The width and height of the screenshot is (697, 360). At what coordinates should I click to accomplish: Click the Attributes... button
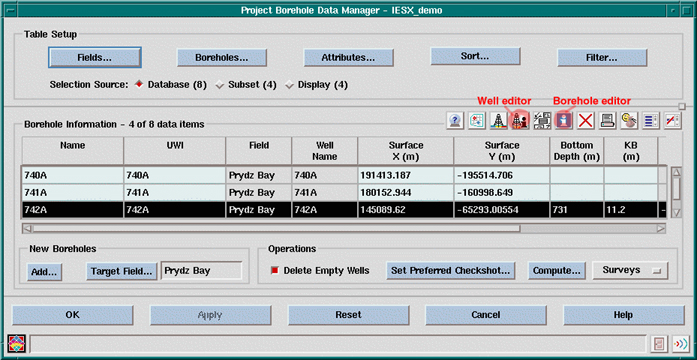click(x=348, y=57)
